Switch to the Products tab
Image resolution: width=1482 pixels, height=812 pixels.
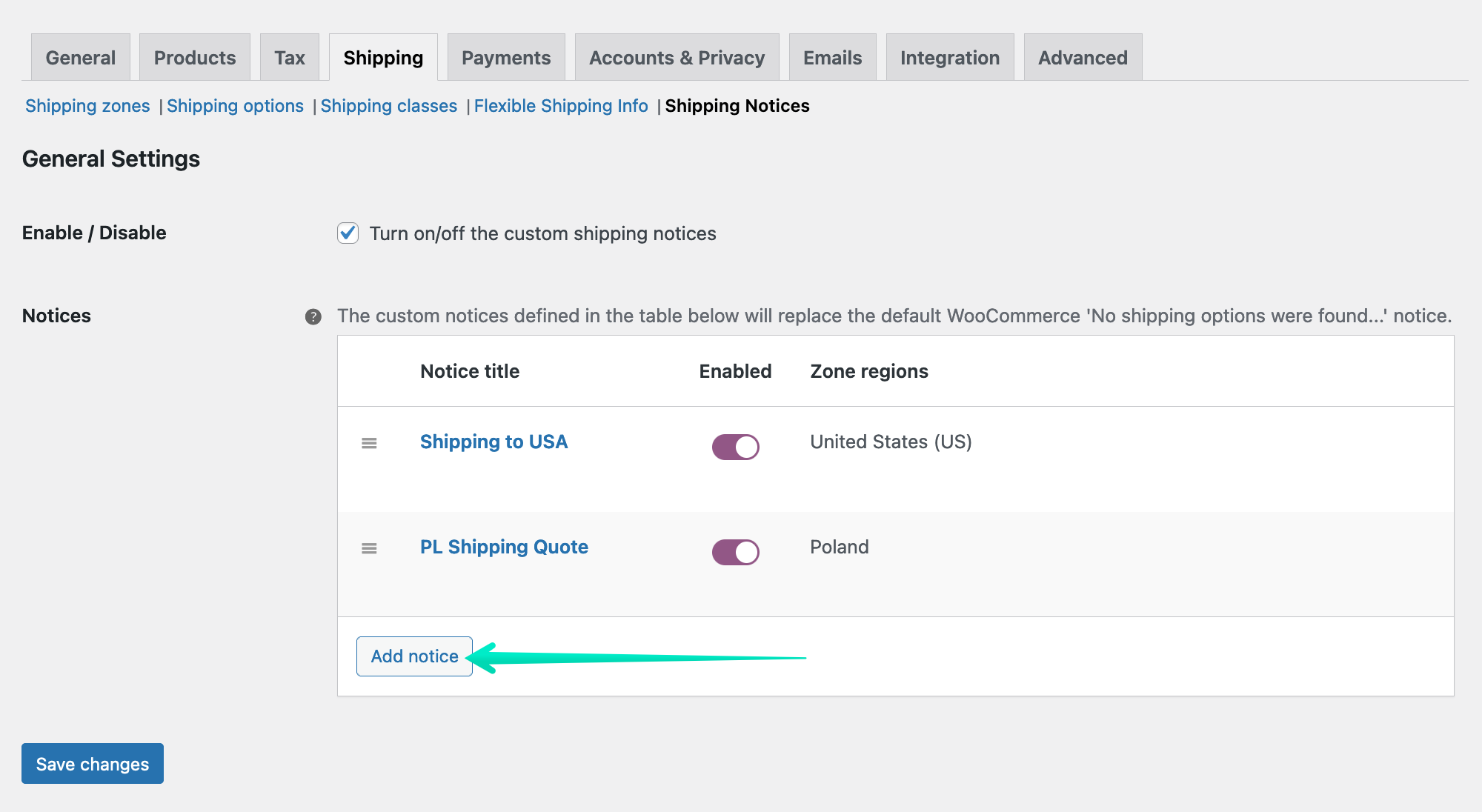195,58
